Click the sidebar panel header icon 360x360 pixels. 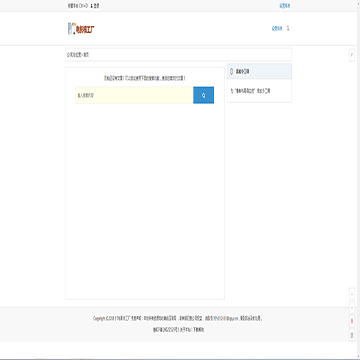(232, 71)
